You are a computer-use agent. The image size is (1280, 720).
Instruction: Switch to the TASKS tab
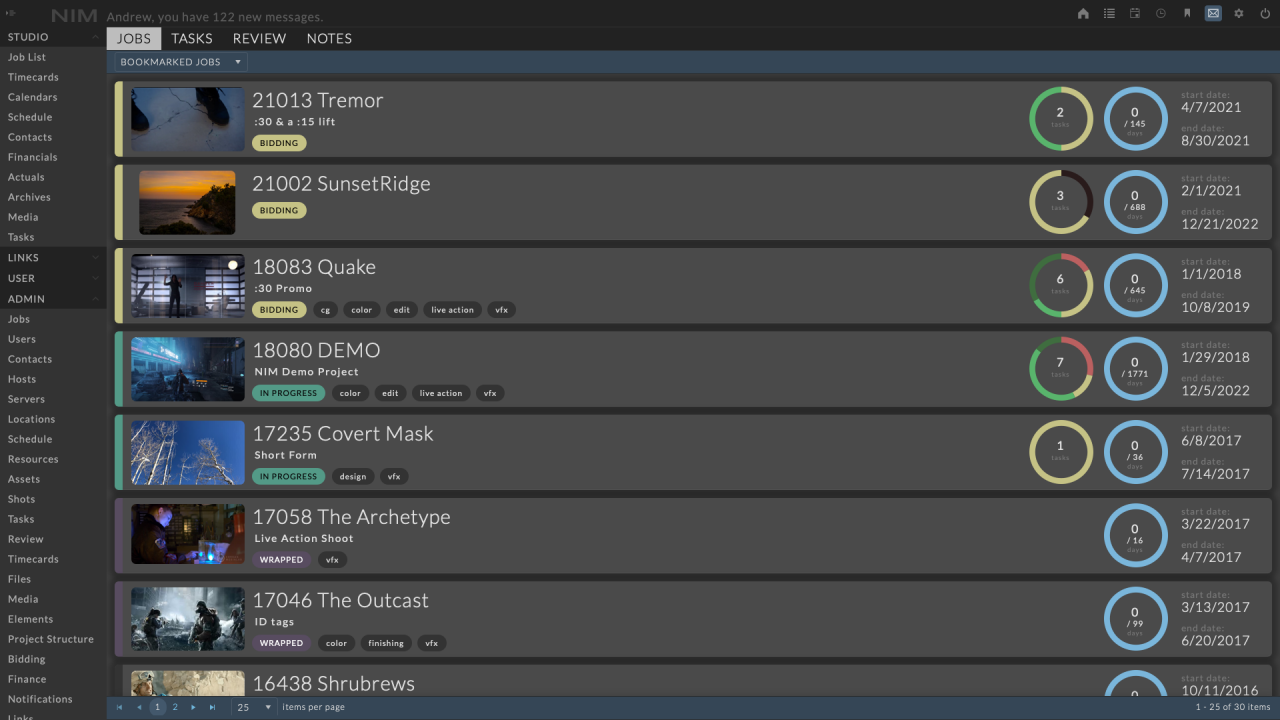click(191, 38)
